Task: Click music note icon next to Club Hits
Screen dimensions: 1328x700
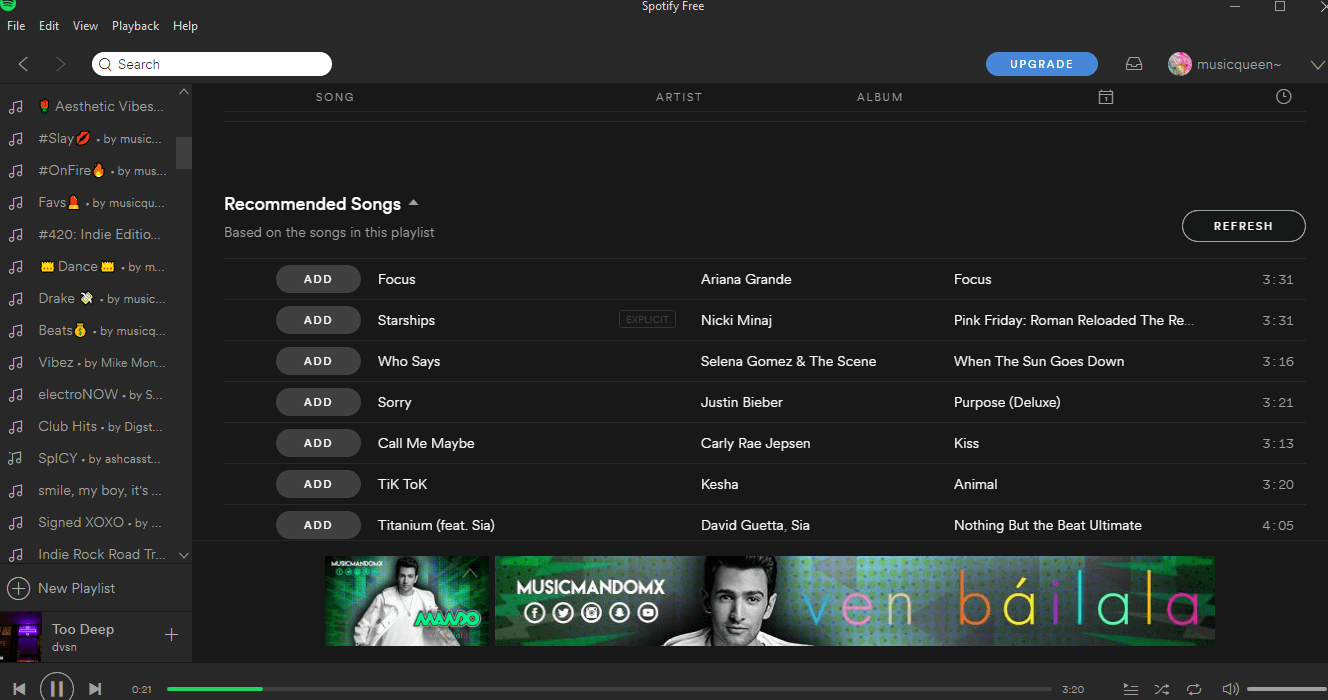Action: (16, 427)
